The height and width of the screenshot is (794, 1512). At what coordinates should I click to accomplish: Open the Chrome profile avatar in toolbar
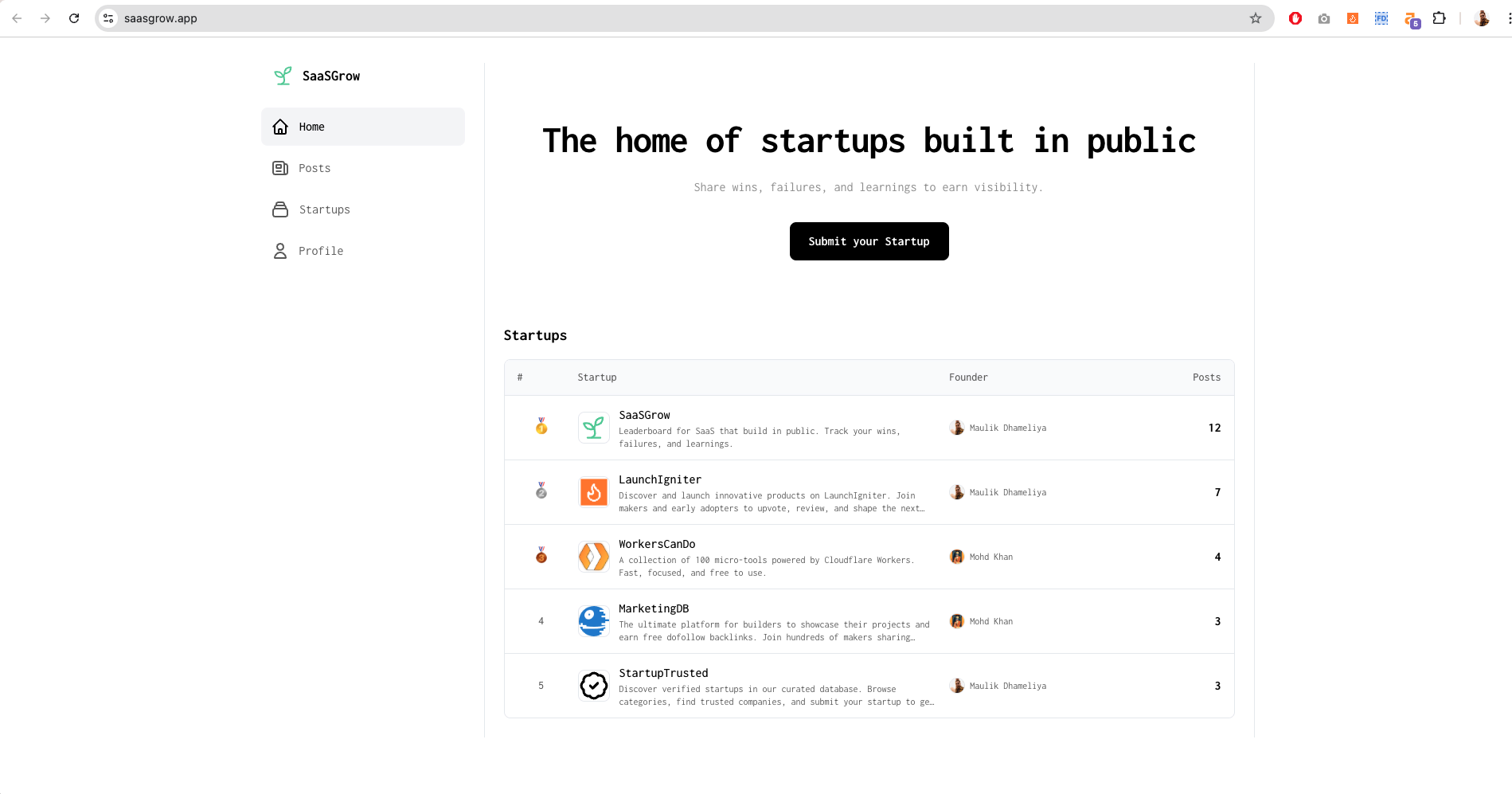click(x=1481, y=18)
